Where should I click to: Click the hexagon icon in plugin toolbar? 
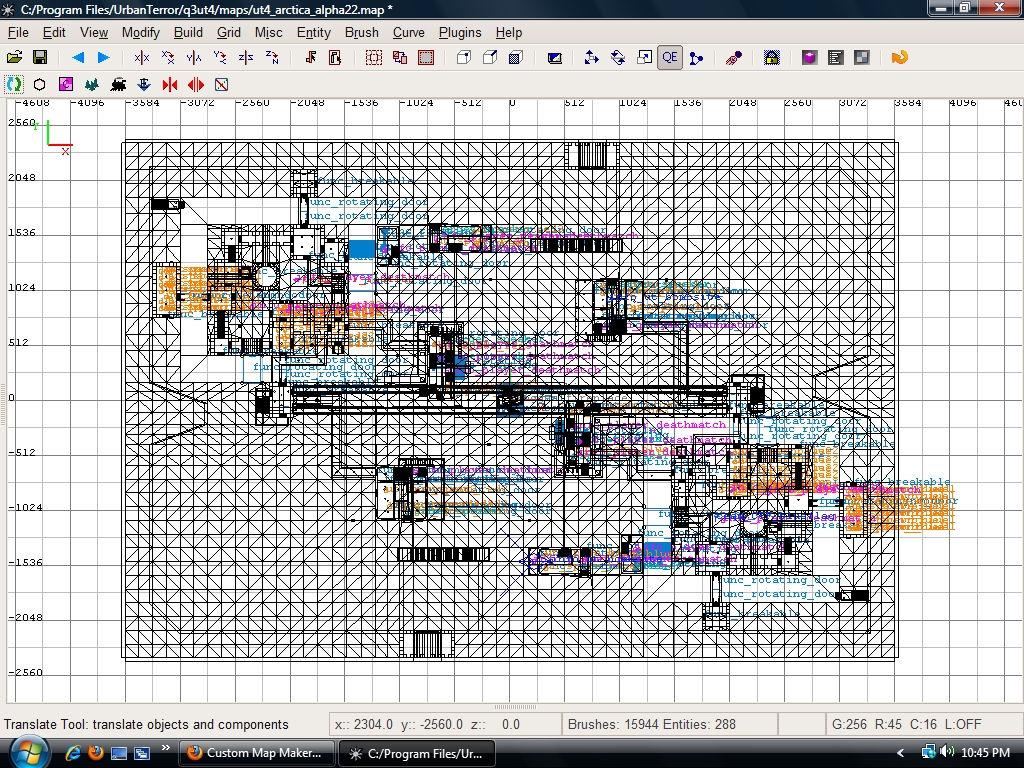[x=40, y=85]
